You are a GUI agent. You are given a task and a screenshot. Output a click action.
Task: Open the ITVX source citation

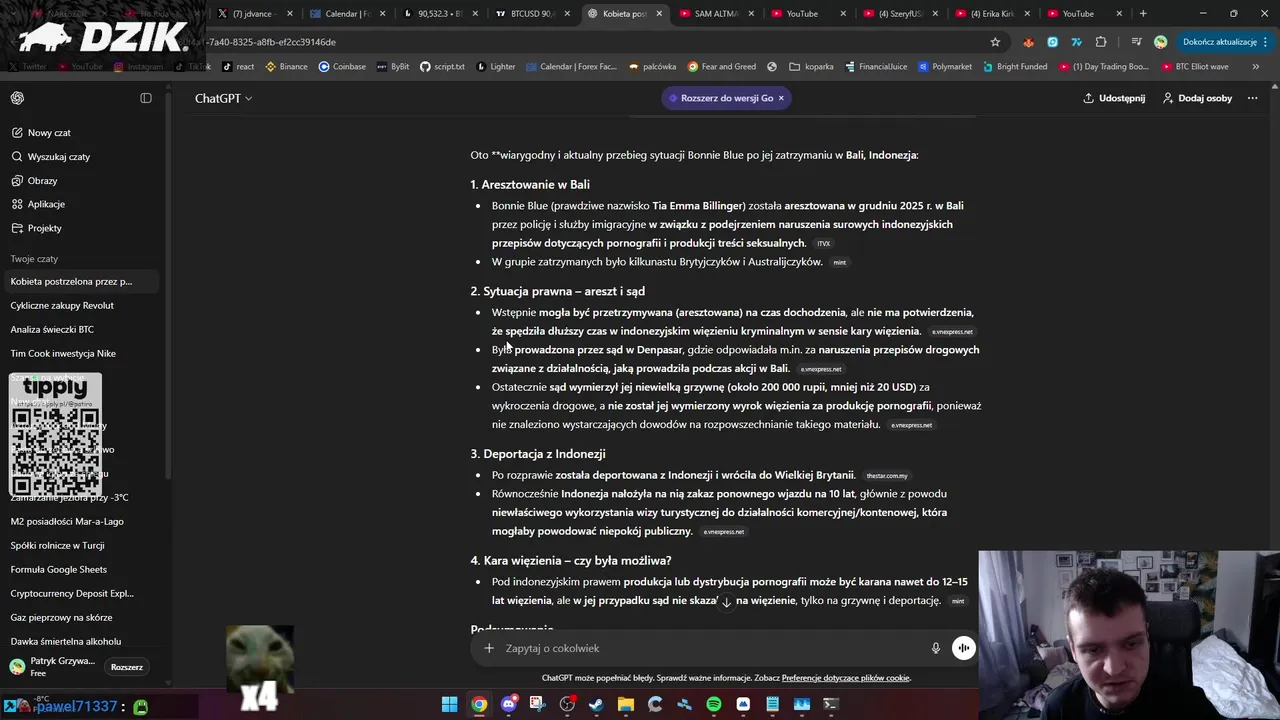point(824,244)
